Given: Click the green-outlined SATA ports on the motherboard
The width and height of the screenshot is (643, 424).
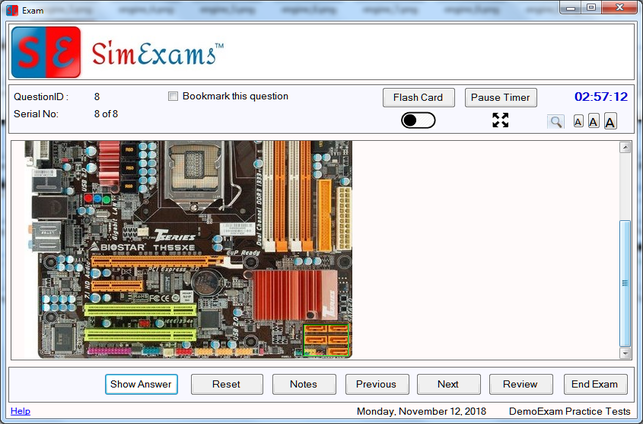Looking at the screenshot, I should pyautogui.click(x=326, y=340).
